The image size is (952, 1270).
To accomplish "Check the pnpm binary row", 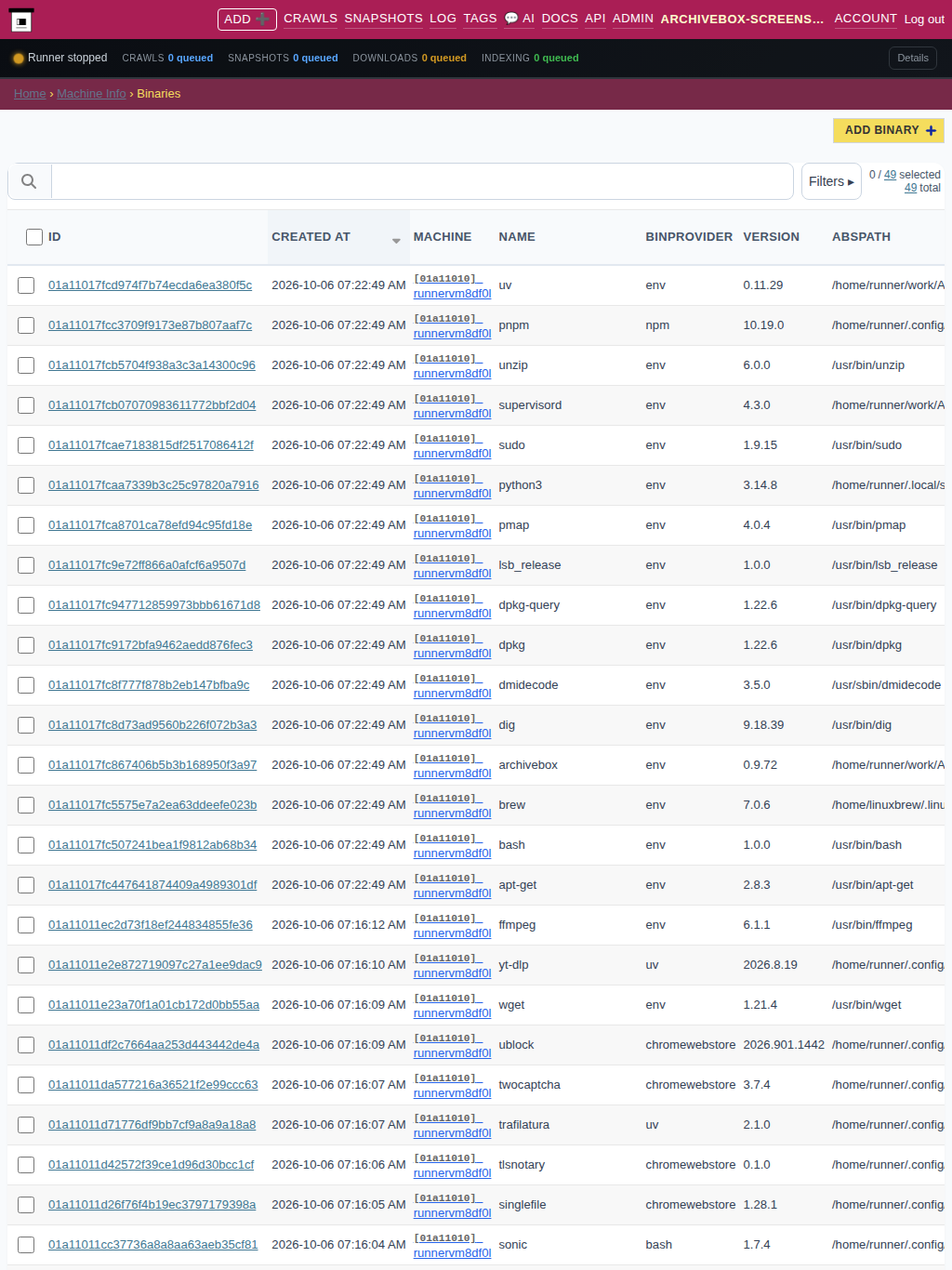I will (x=26, y=325).
